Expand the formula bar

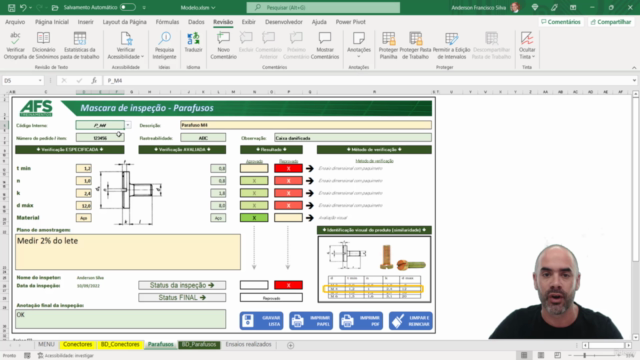[634, 81]
